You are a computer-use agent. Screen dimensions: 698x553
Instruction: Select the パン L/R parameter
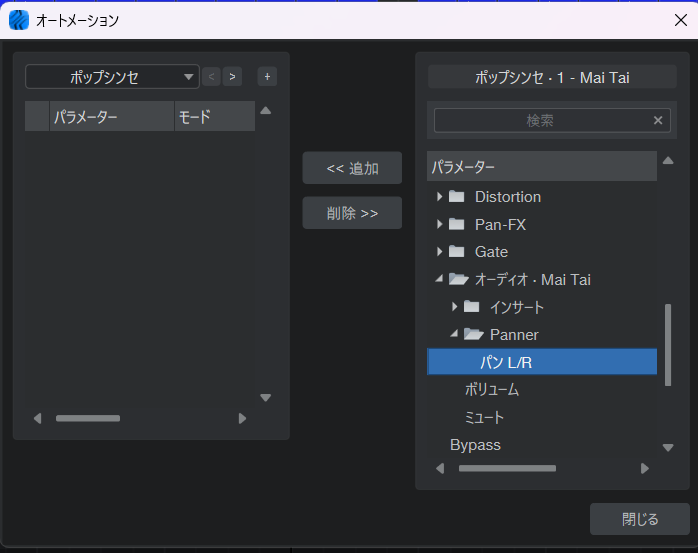(542, 362)
